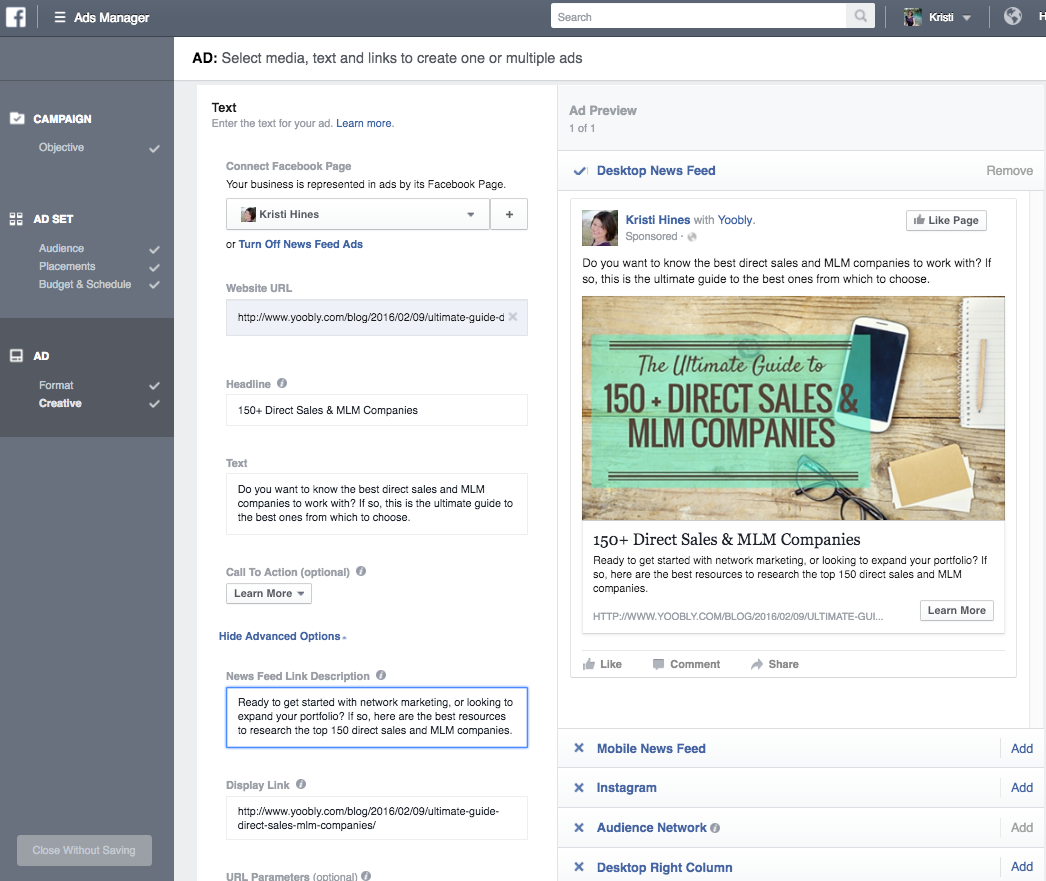Open the Learn More call to action dropdown
1046x881 pixels.
click(269, 594)
